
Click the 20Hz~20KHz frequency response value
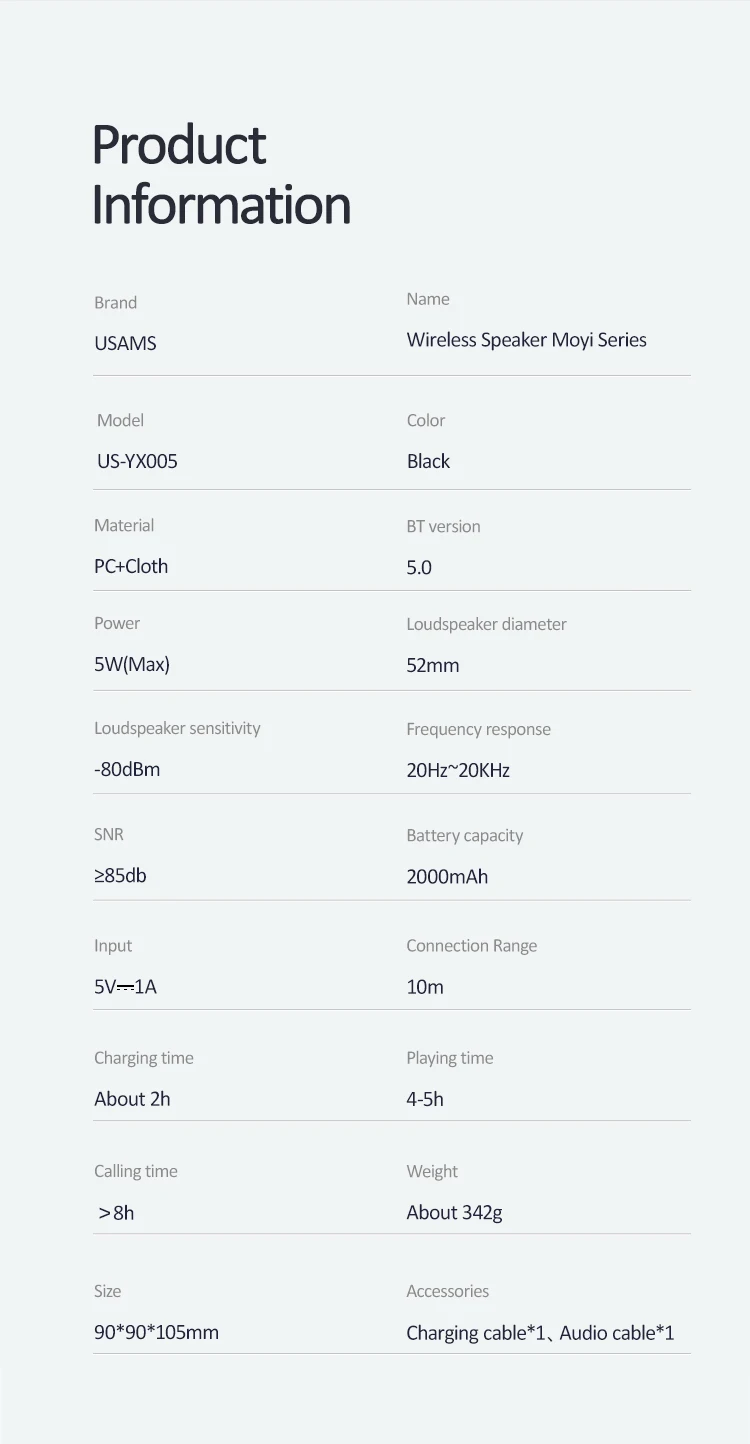[458, 770]
